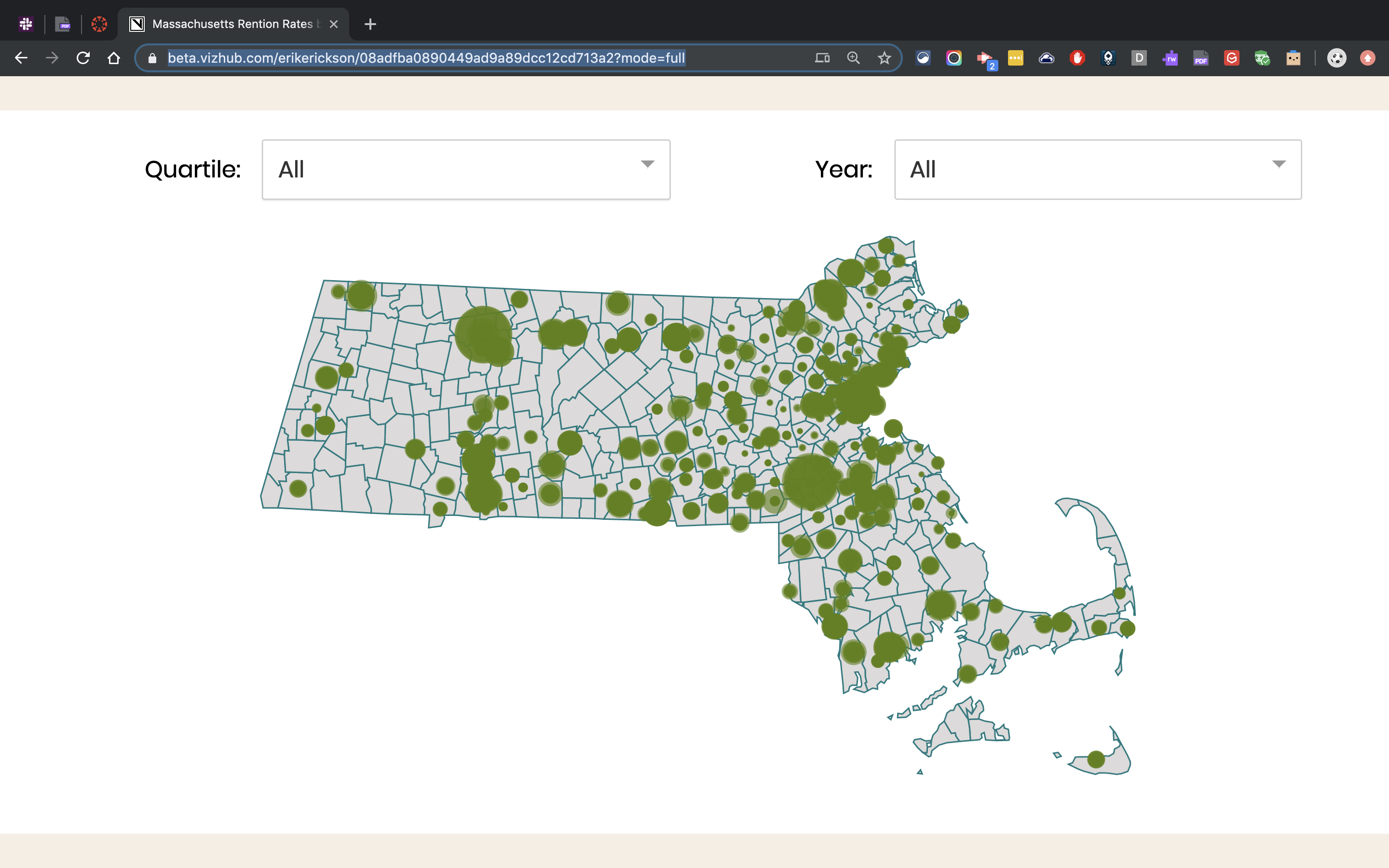Screen dimensions: 1389x868
Task: Switch to the pinned Slack tab
Action: pos(26,24)
